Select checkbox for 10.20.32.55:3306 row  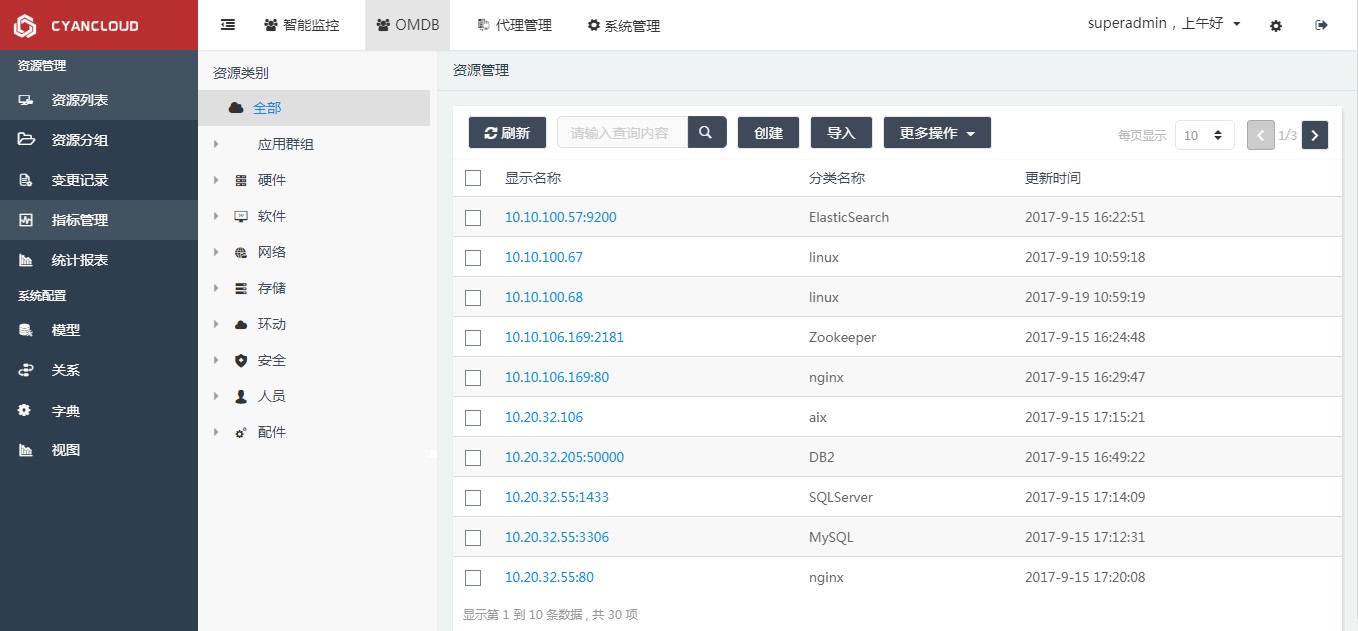point(473,538)
